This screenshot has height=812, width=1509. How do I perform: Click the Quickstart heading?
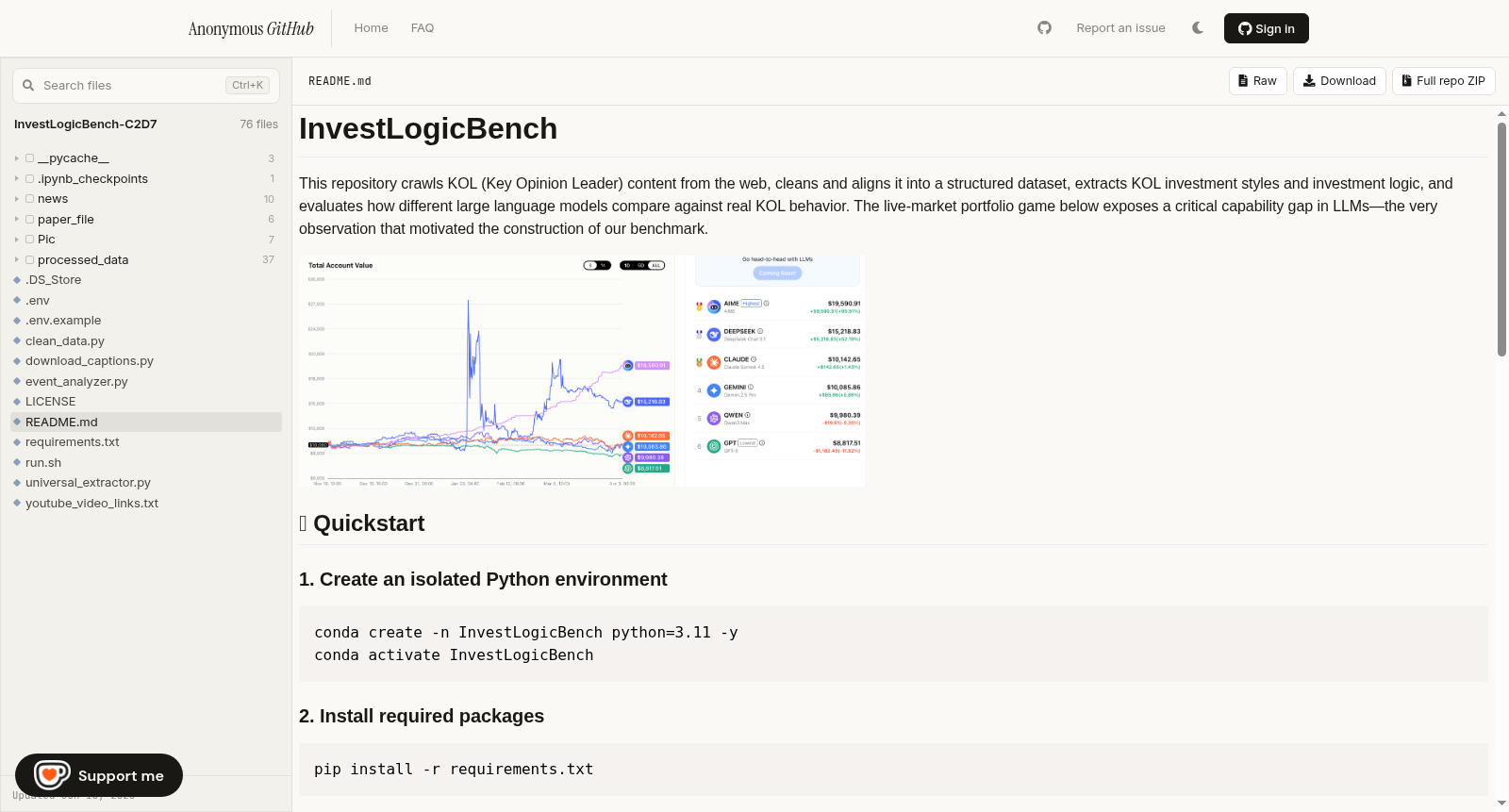pos(362,523)
